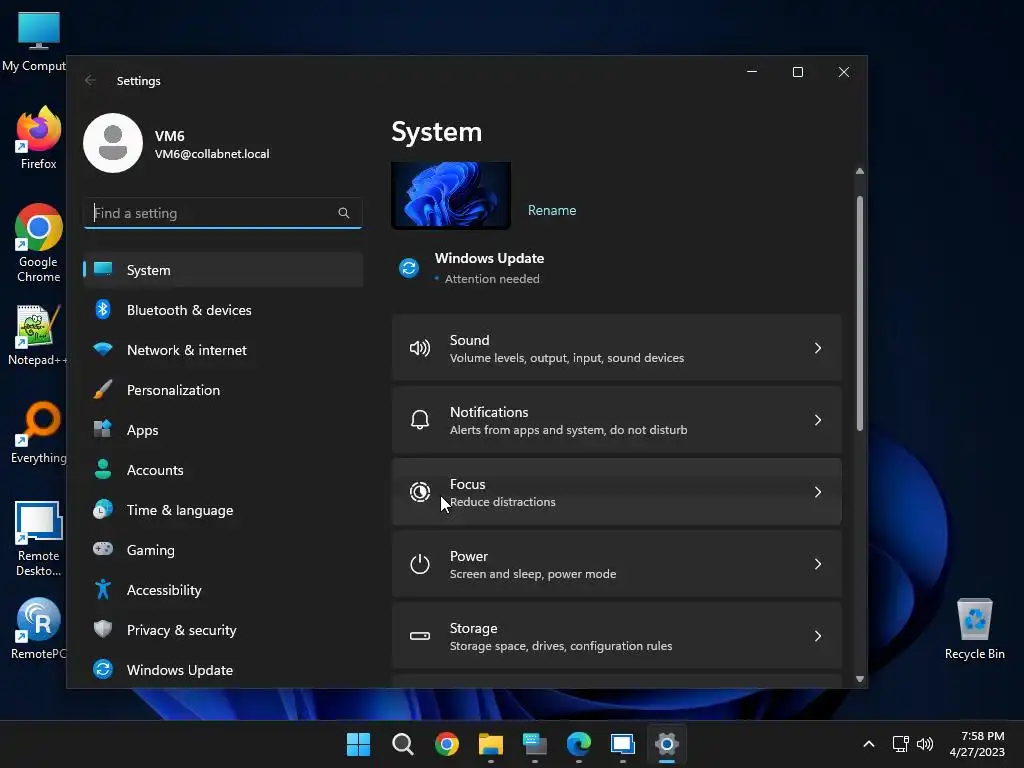The height and width of the screenshot is (768, 1024).
Task: Expand Notifications settings chevron
Action: (x=818, y=420)
